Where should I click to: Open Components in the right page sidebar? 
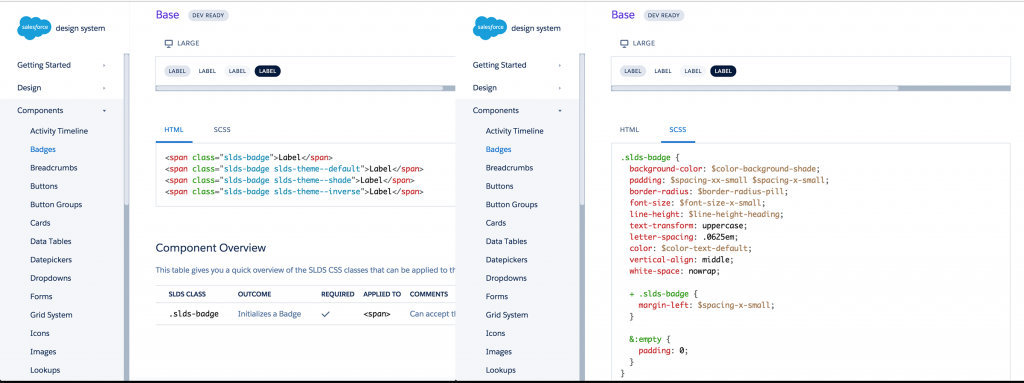(496, 110)
